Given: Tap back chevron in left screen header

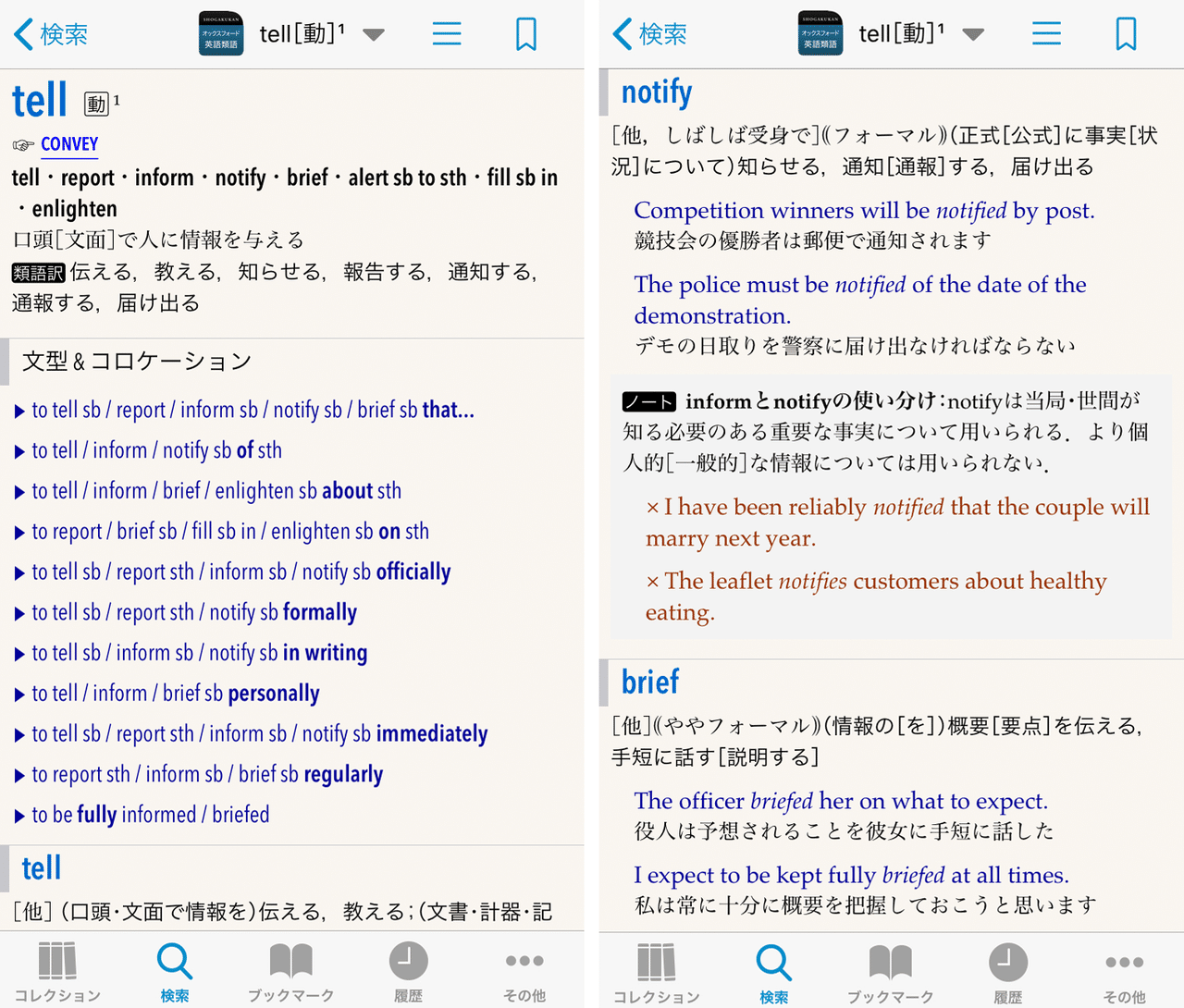Looking at the screenshot, I should point(24,35).
